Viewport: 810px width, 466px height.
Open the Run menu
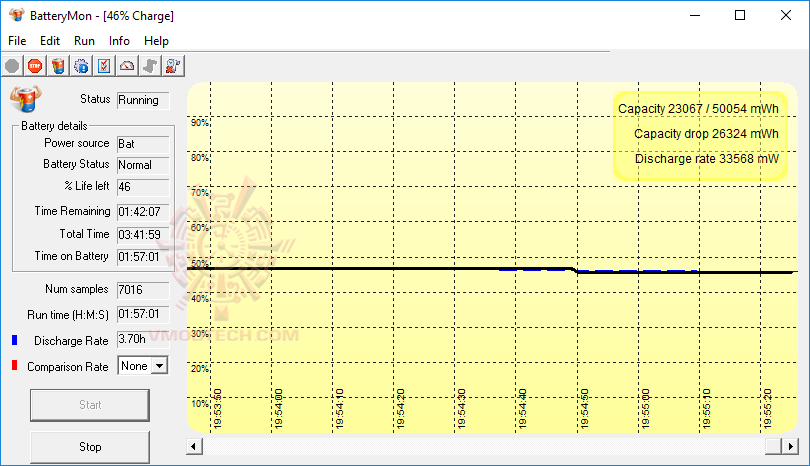coord(84,41)
